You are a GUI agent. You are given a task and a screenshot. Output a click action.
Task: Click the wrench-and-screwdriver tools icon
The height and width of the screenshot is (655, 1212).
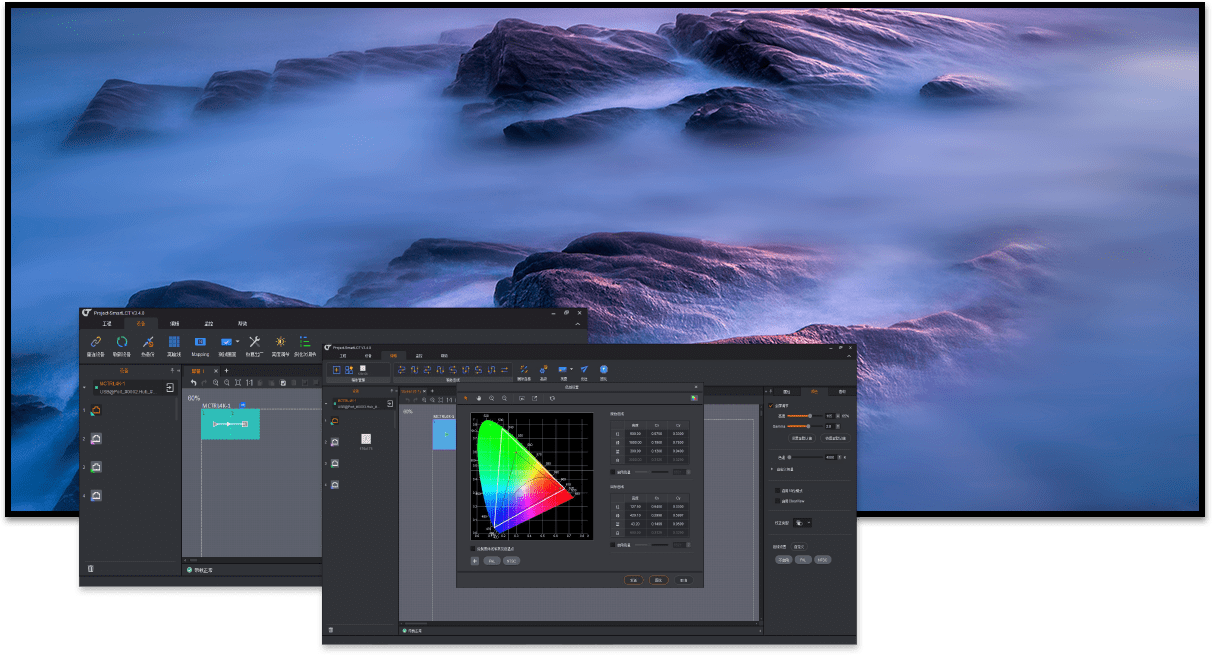254,343
